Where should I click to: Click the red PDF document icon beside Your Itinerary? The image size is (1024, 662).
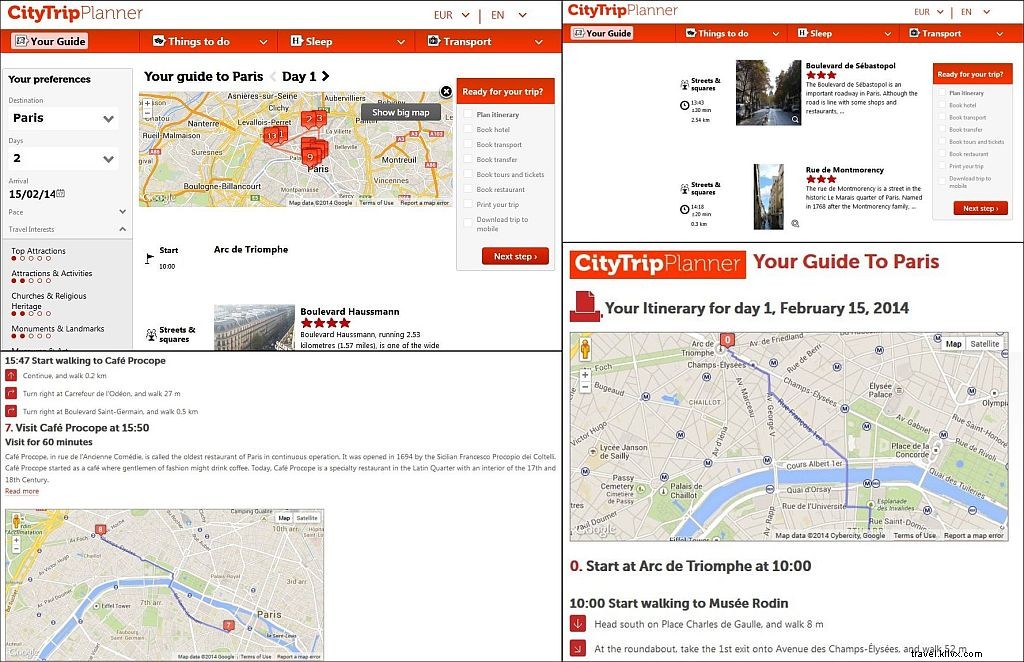[x=584, y=306]
